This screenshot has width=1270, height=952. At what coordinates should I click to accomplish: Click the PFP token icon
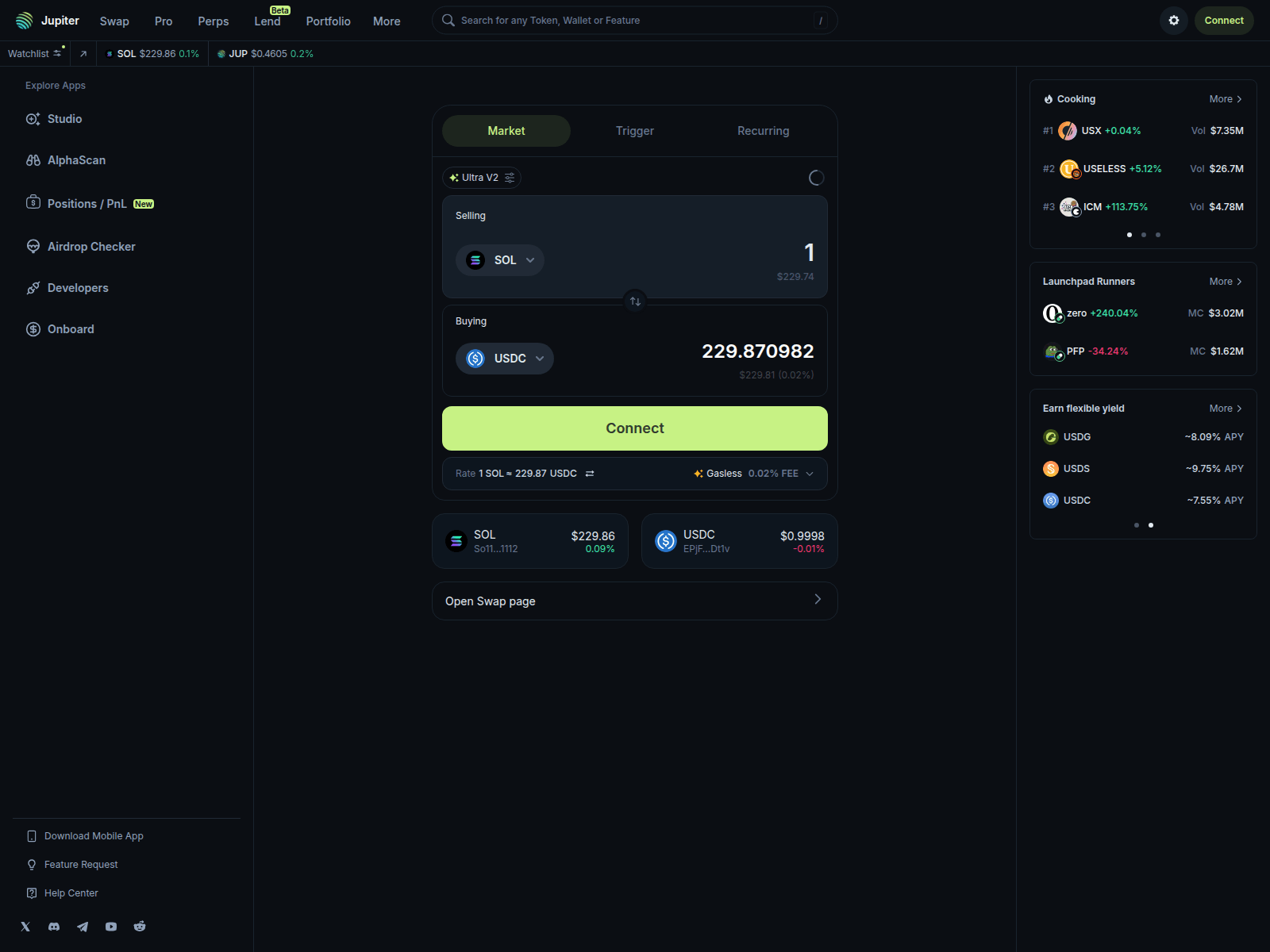[x=1053, y=351]
